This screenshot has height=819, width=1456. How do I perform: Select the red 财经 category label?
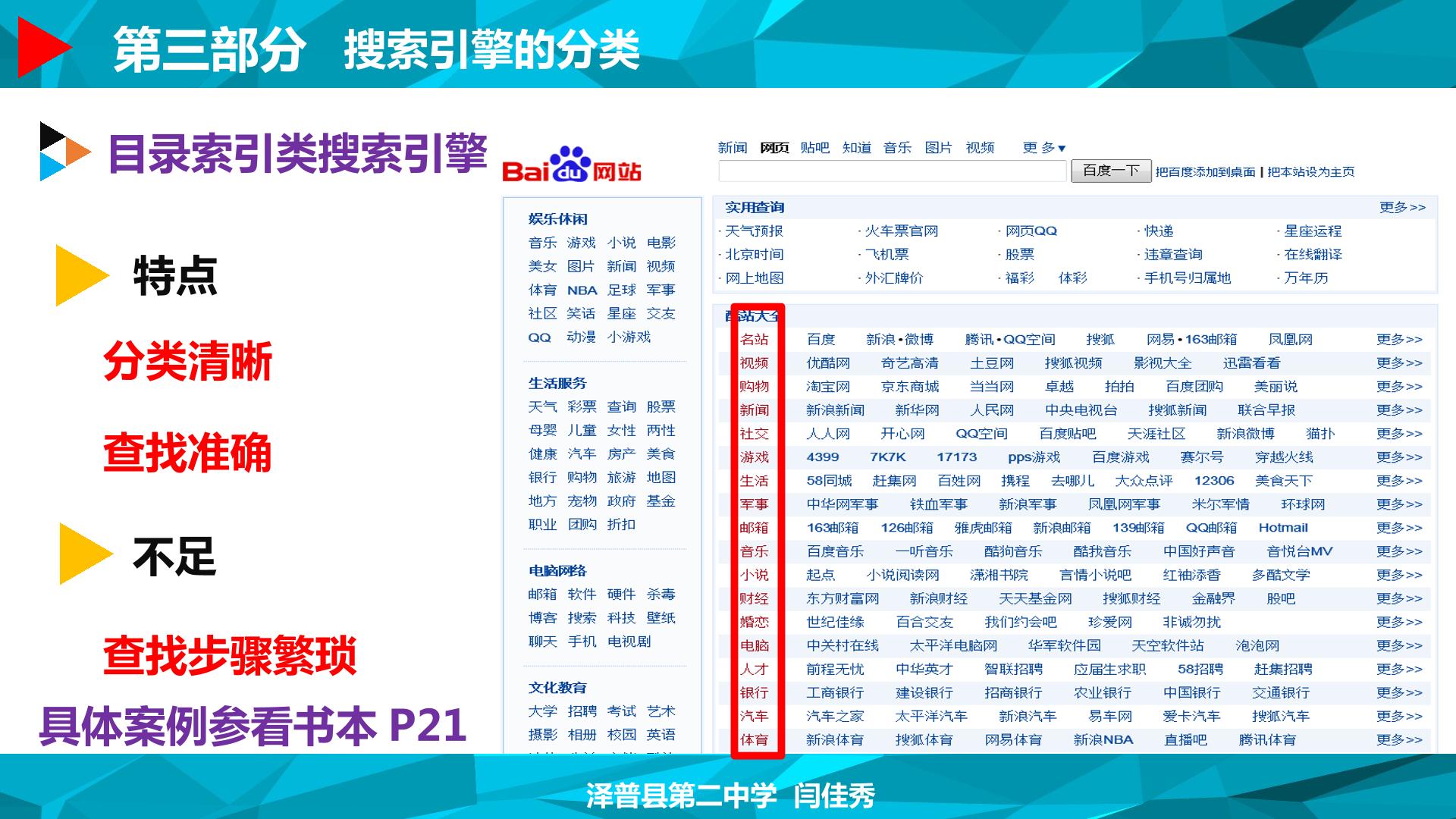755,598
